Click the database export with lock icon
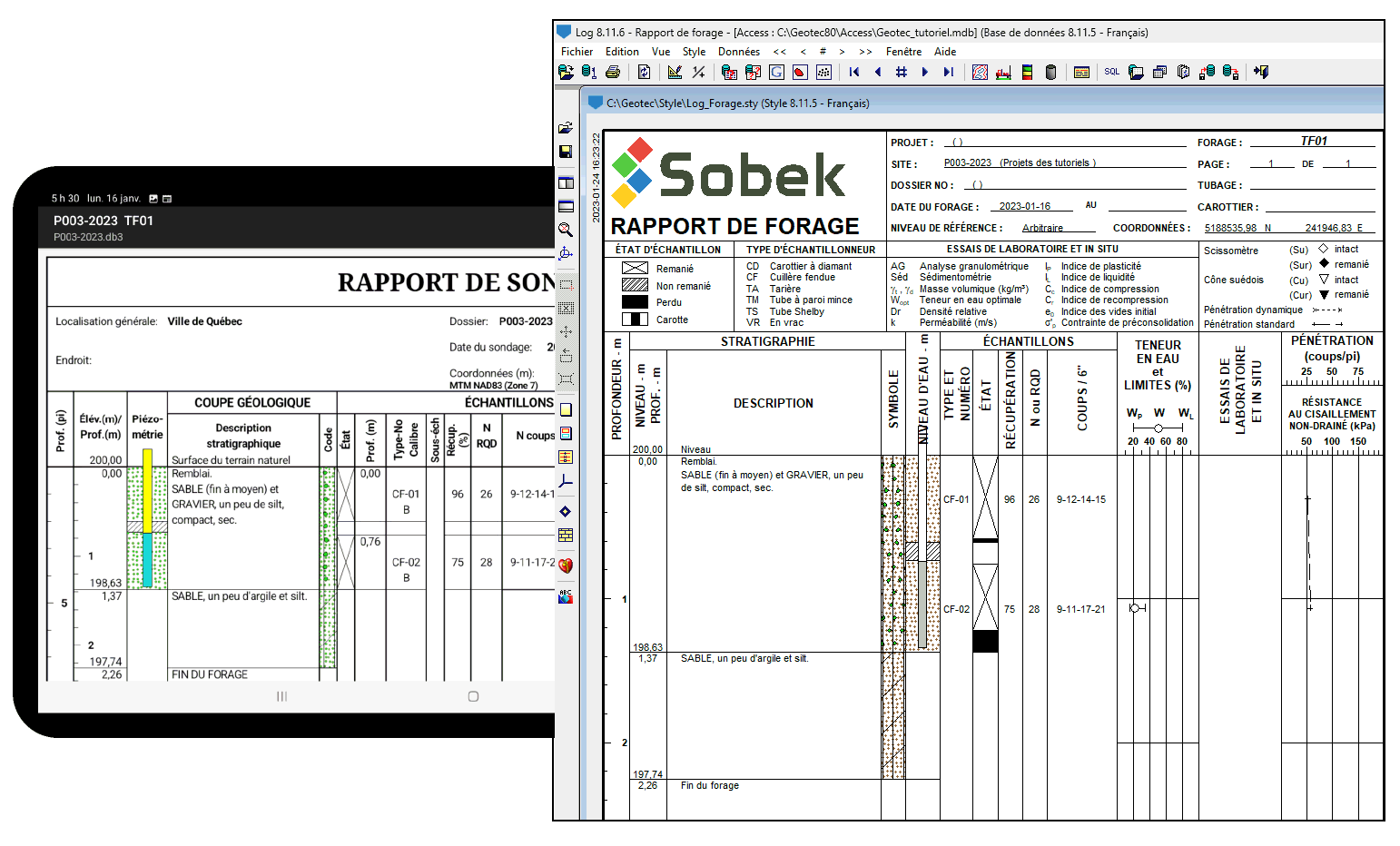This screenshot has width=1400, height=846. [1230, 72]
